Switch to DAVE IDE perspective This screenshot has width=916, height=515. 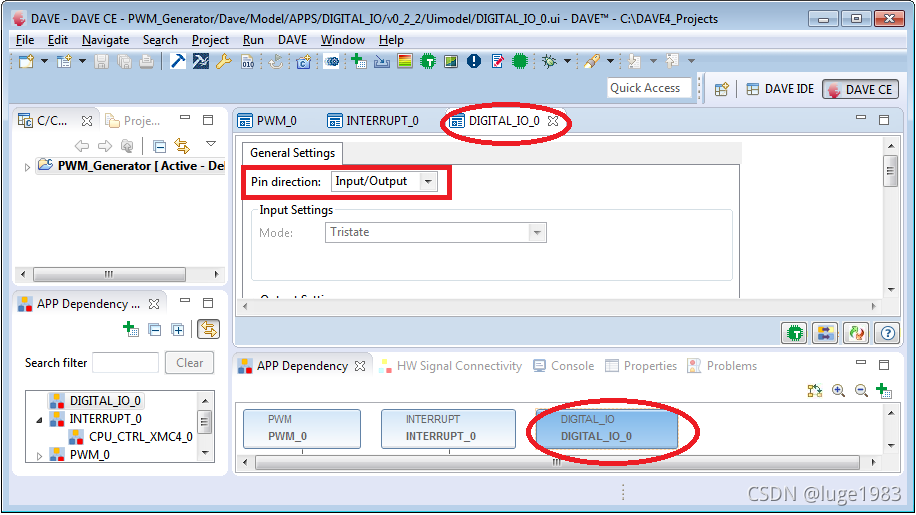coord(780,89)
